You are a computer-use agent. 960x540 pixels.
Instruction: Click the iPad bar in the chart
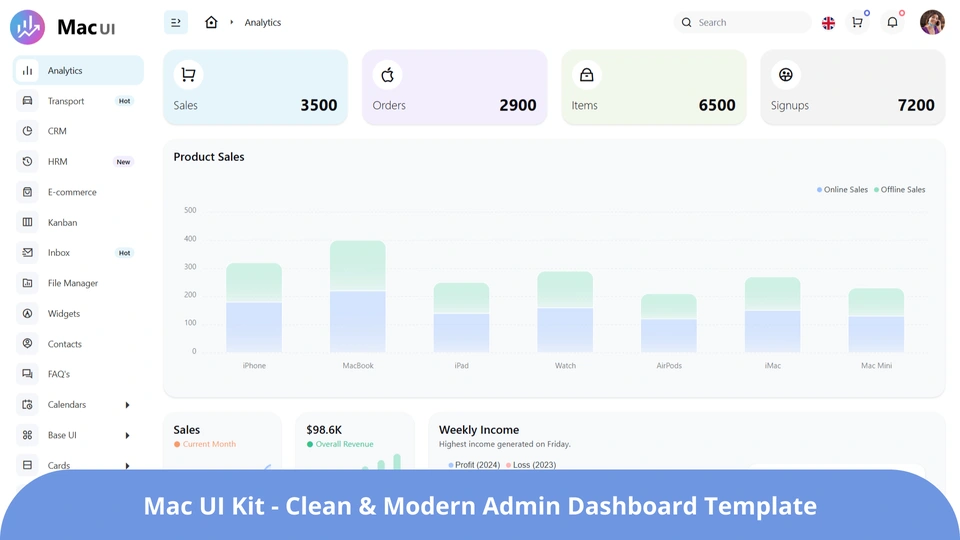pyautogui.click(x=462, y=317)
